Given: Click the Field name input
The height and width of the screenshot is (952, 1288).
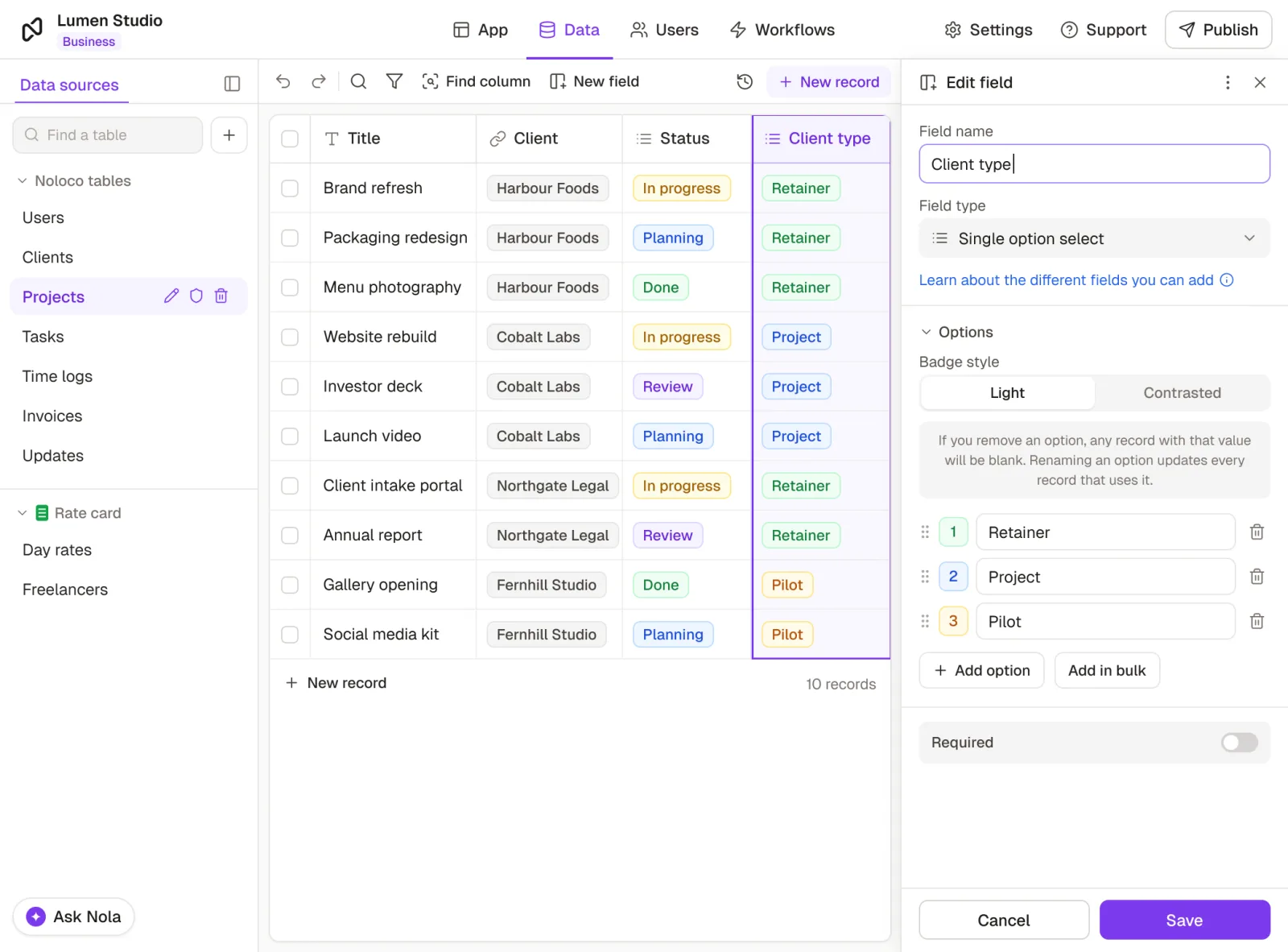Looking at the screenshot, I should click(x=1094, y=163).
